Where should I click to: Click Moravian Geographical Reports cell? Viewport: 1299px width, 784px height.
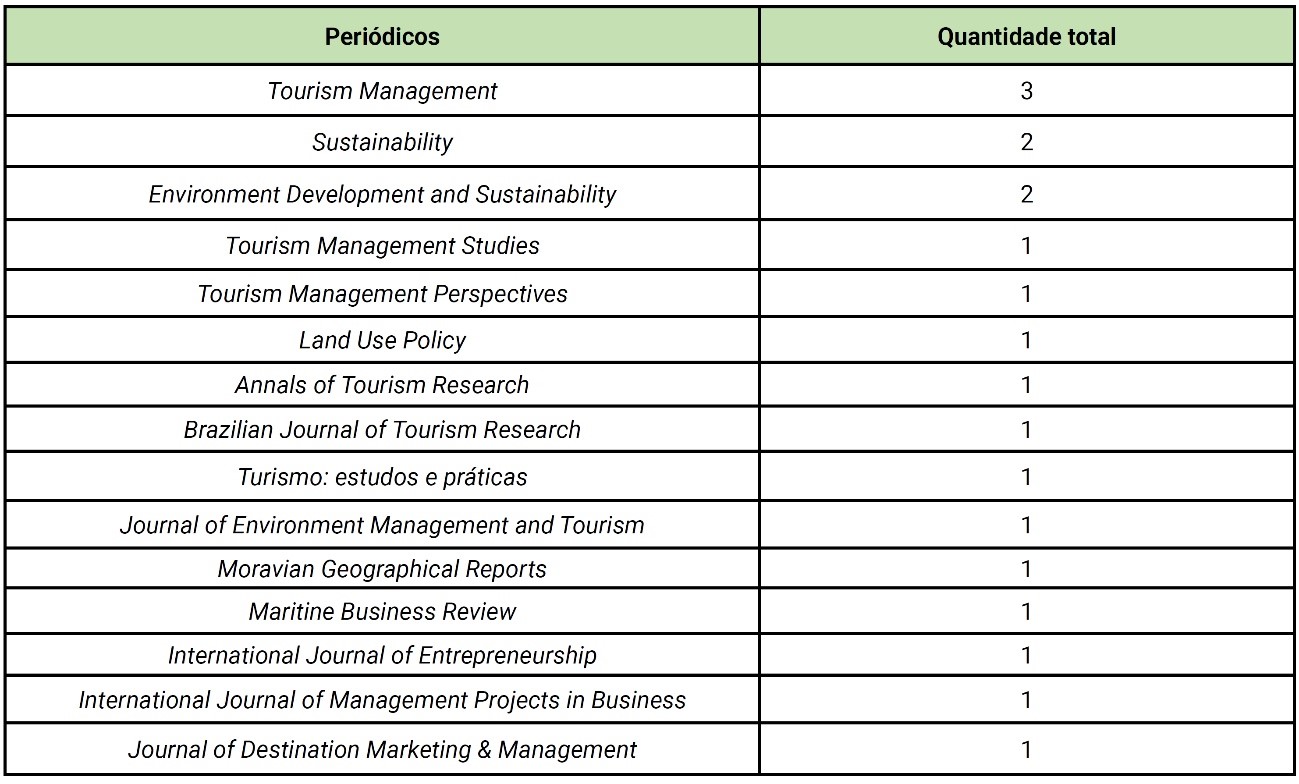point(382,570)
